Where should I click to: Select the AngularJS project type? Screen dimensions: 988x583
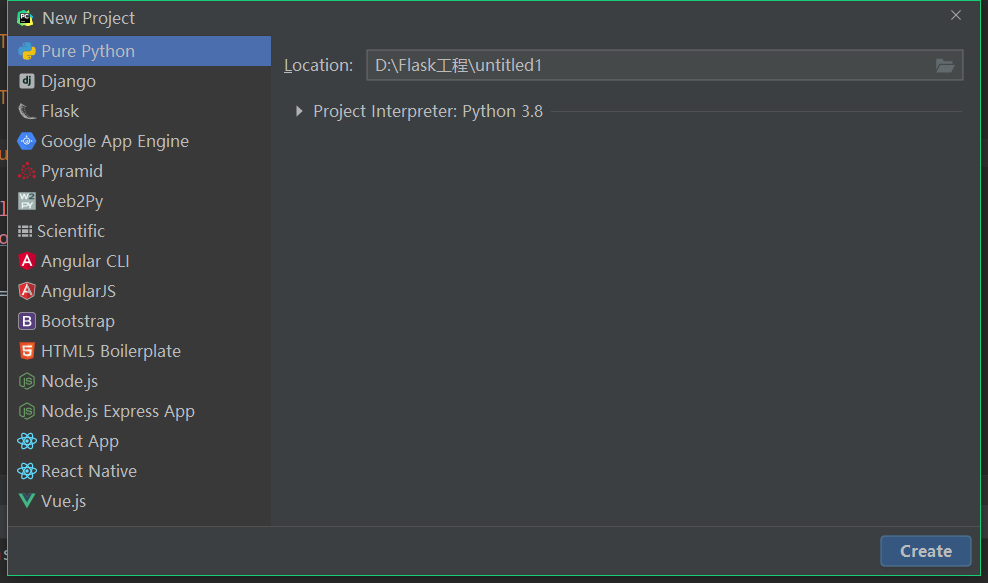(x=139, y=291)
